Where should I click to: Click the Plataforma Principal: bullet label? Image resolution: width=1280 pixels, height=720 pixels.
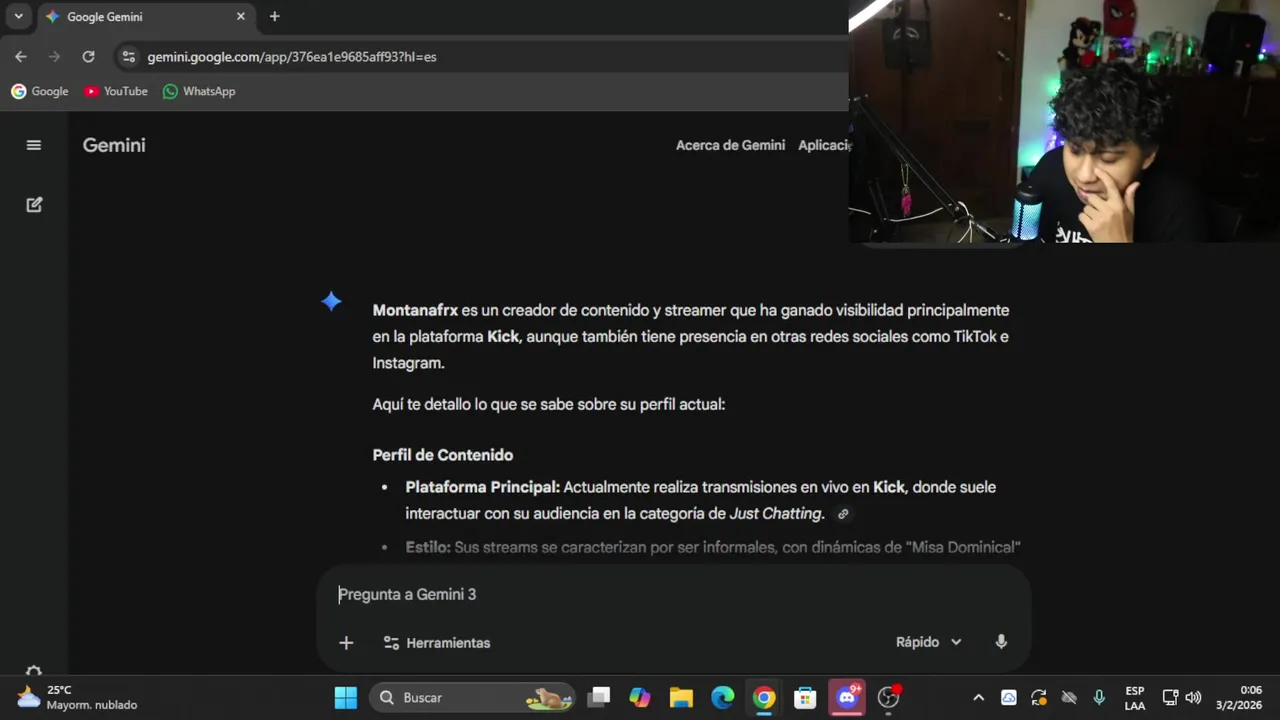point(482,487)
